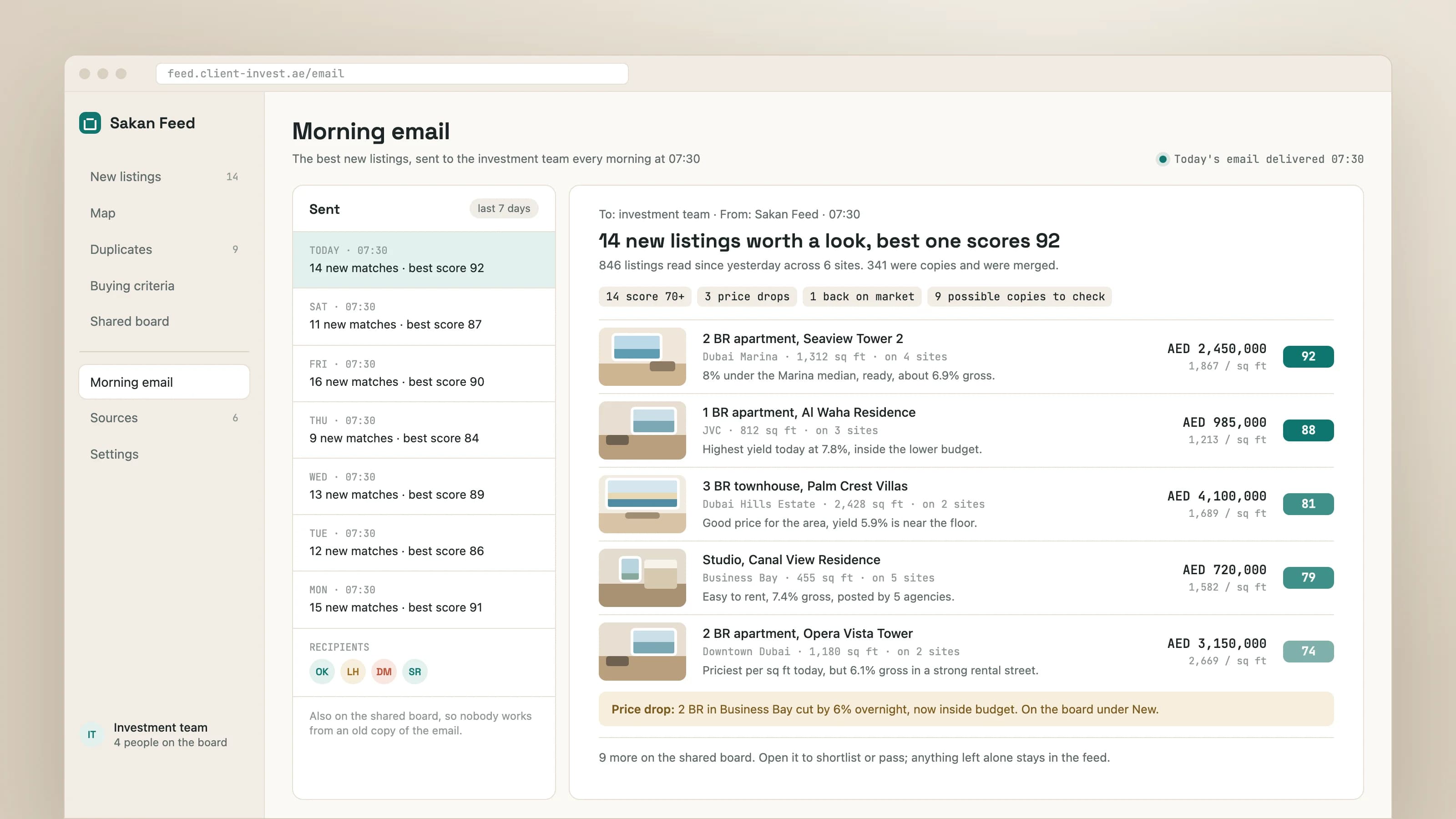Click the 3 price drops chip

[x=747, y=297]
